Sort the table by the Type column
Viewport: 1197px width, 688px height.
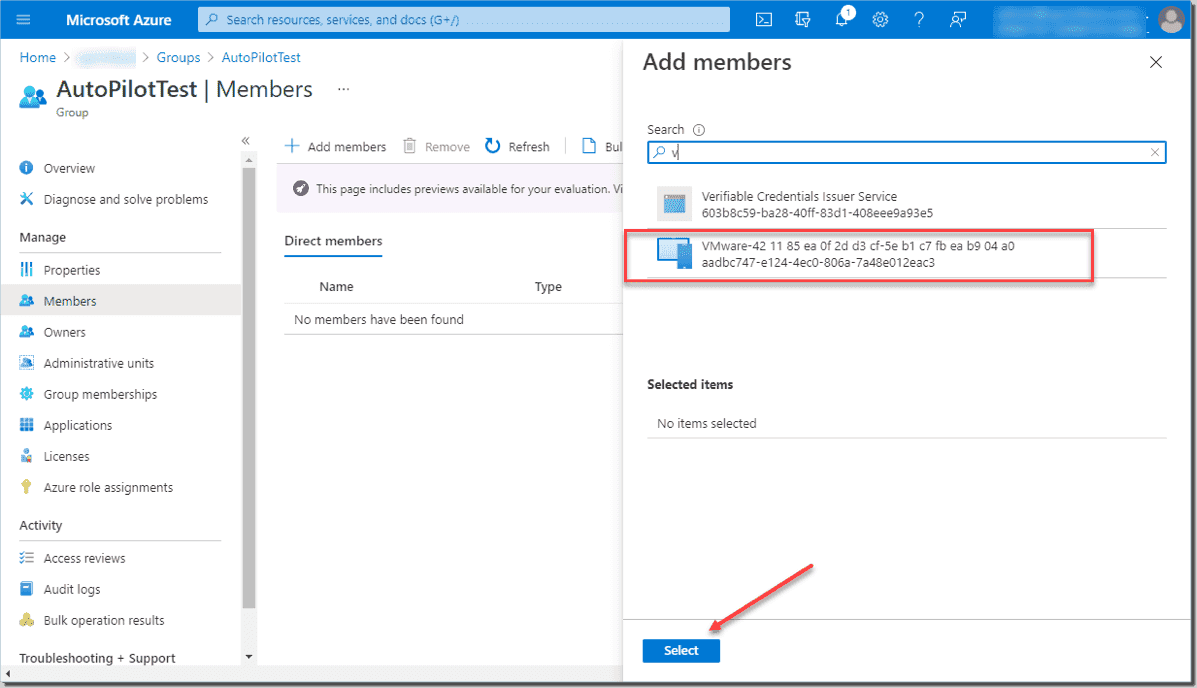(548, 287)
